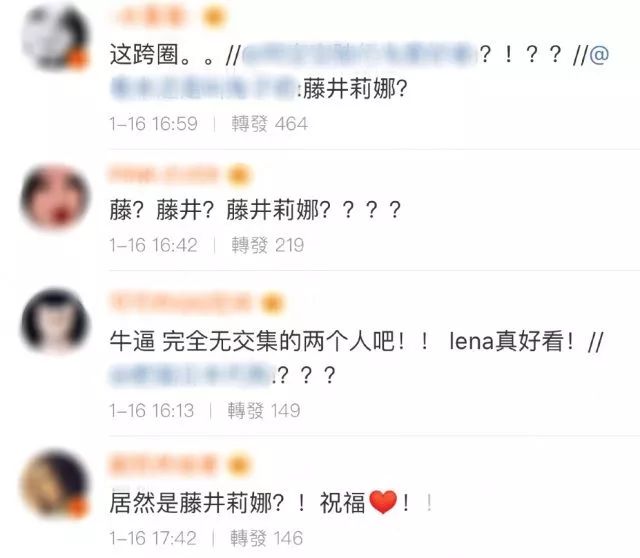Viewport: 640px width, 558px height.
Task: Open the first commenter's avatar
Action: (x=56, y=38)
